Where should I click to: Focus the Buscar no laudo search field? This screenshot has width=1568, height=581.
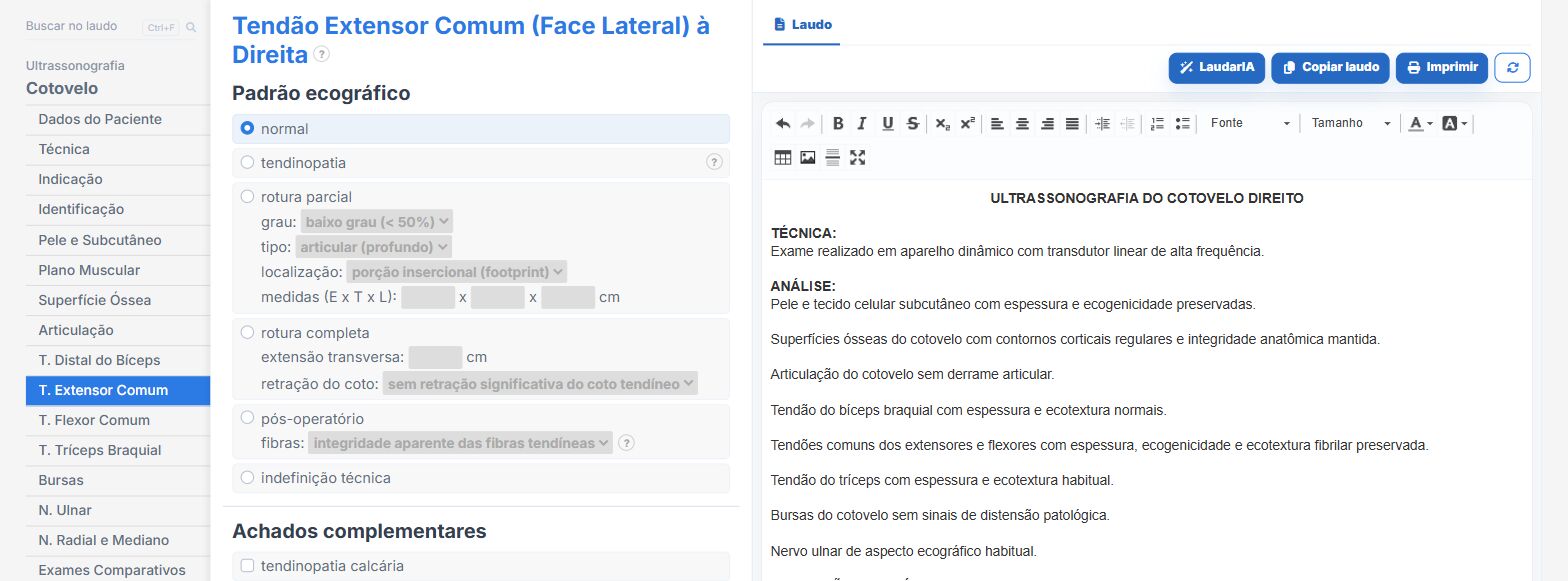(82, 26)
